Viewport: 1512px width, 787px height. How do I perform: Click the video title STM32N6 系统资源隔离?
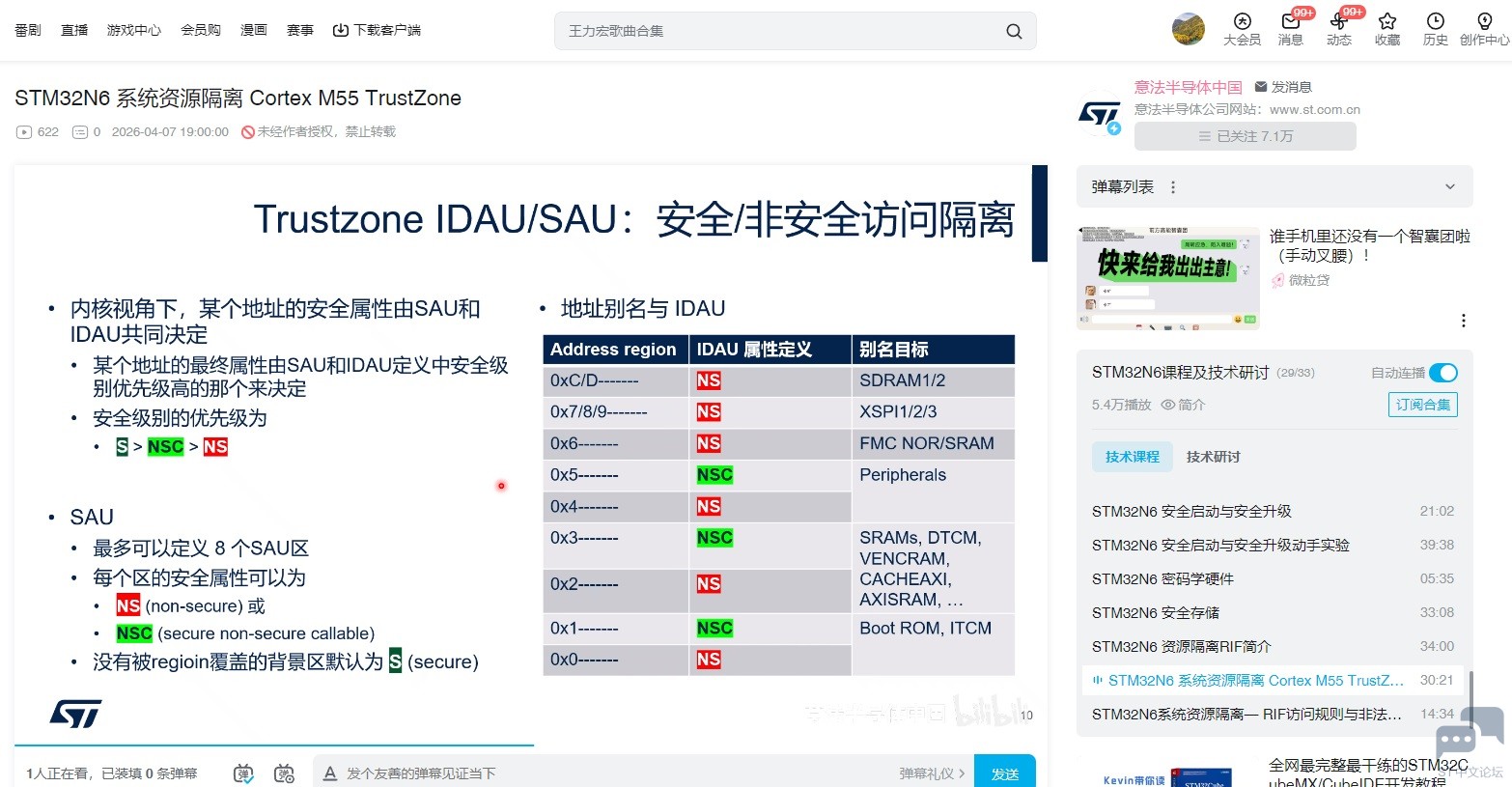point(238,98)
